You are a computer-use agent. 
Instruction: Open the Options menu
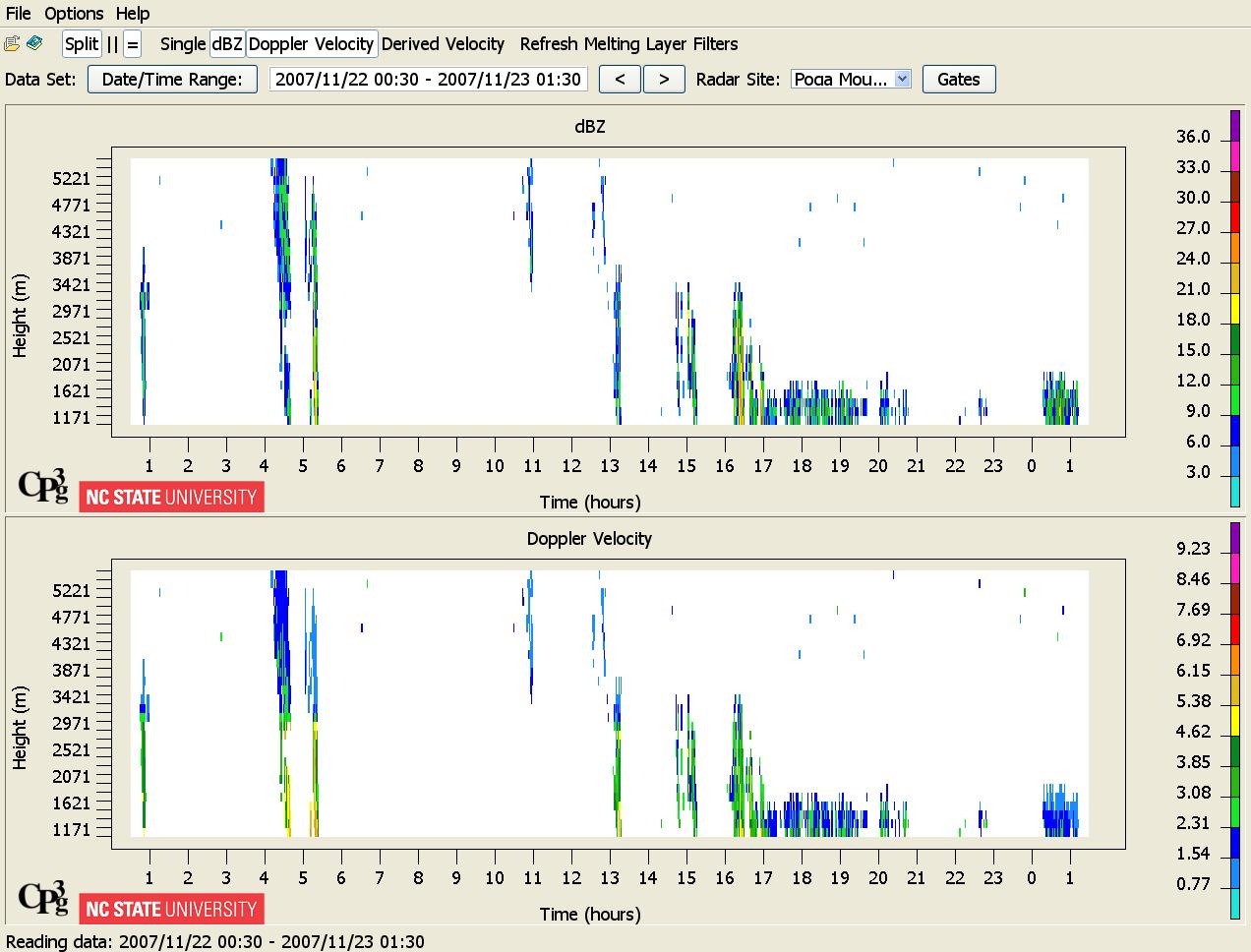tap(74, 14)
